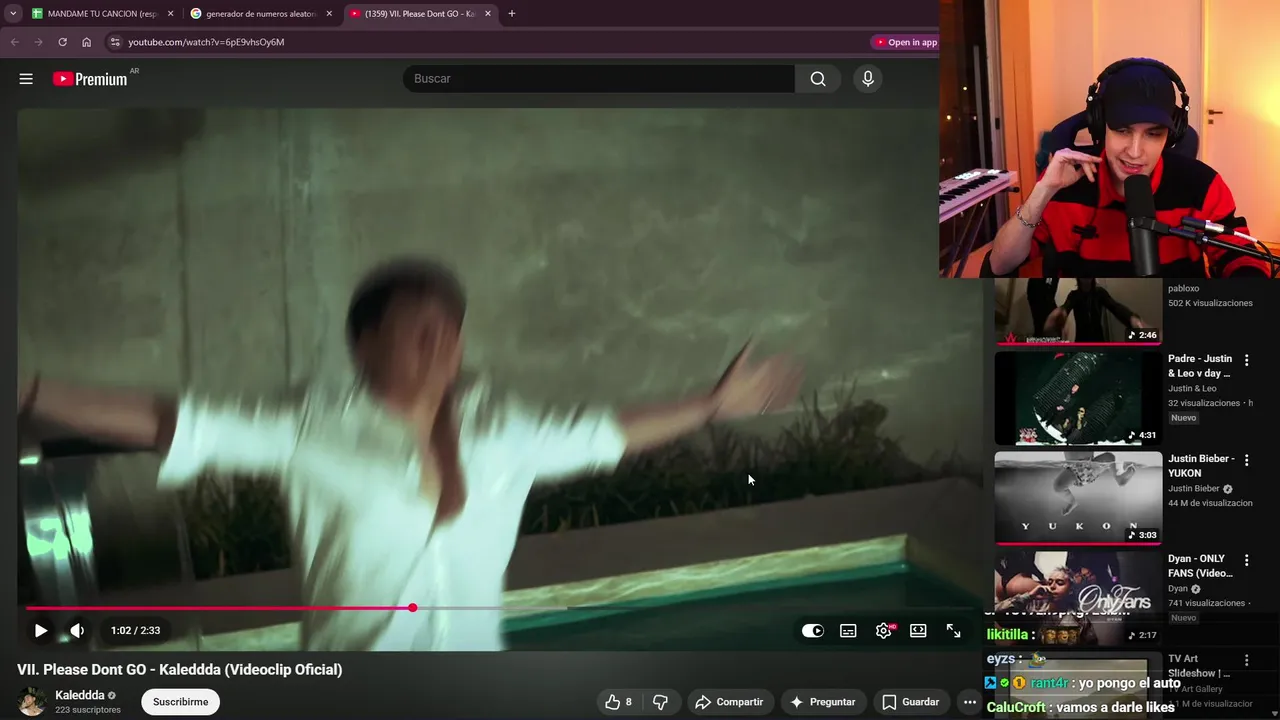The image size is (1280, 720).
Task: Open options menu for Padre video
Action: click(1246, 360)
